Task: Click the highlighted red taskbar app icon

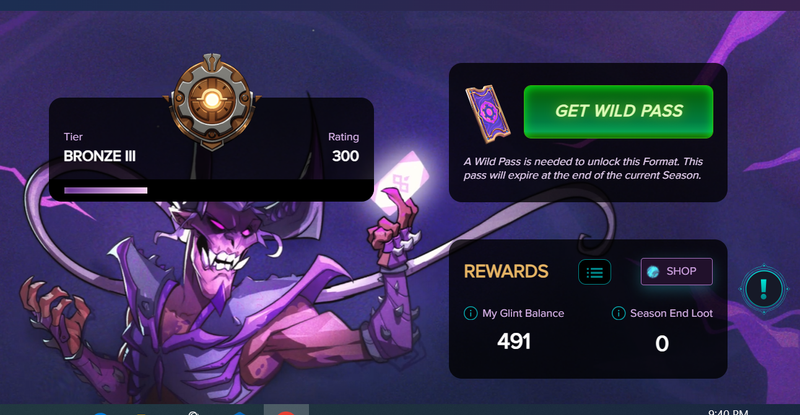Action: (286, 410)
